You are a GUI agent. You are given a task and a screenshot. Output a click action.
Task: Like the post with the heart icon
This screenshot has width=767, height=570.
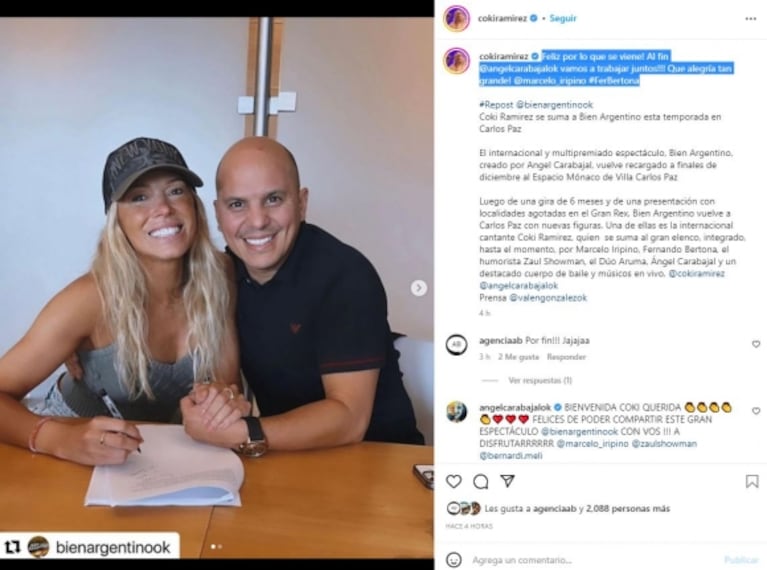pyautogui.click(x=453, y=481)
